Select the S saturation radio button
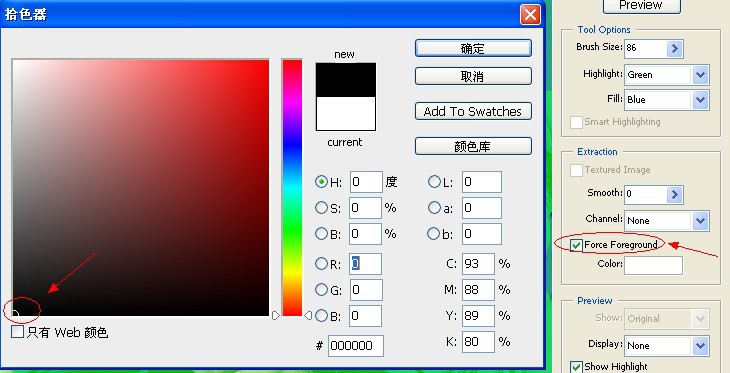730x373 pixels. [321, 208]
